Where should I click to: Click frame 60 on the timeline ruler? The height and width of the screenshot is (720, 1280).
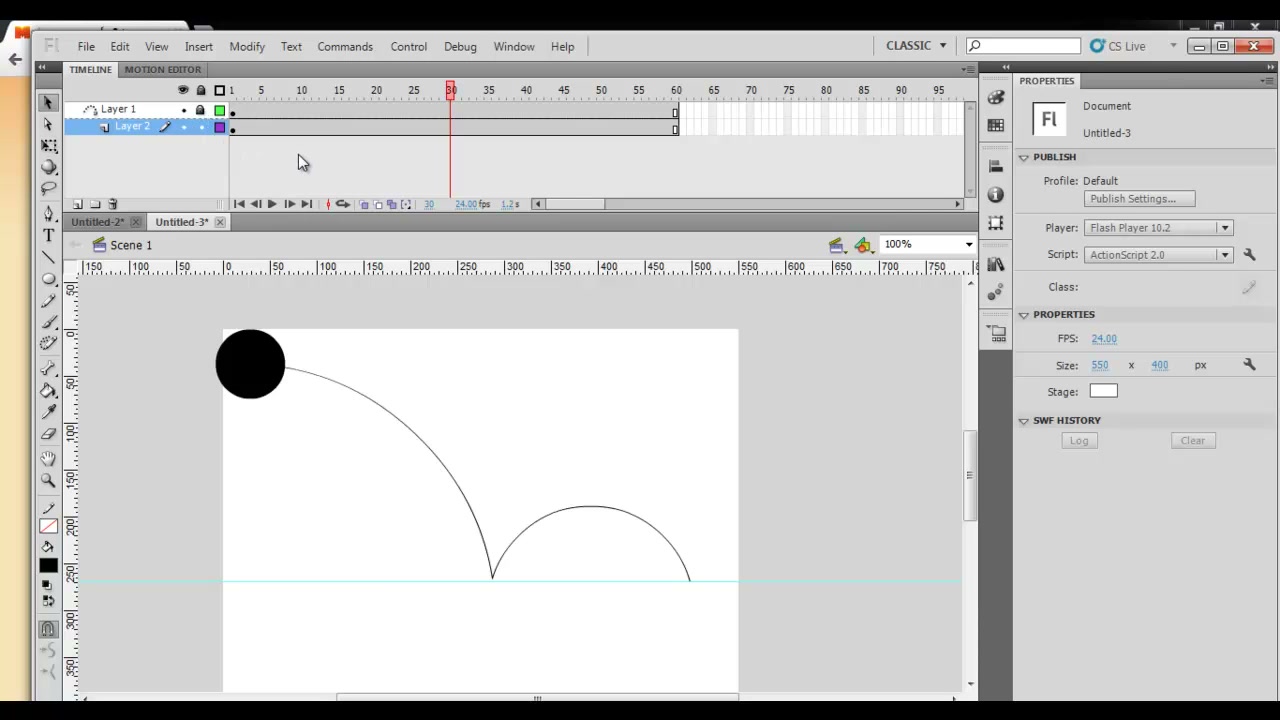click(x=675, y=90)
